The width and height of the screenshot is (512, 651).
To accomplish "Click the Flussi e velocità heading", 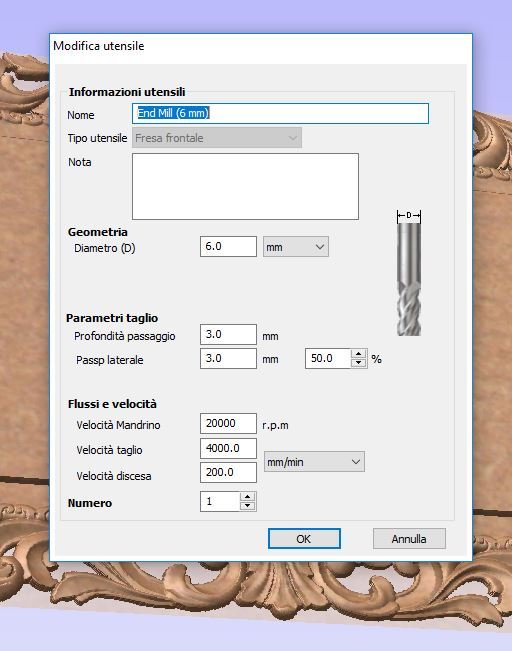I will [112, 404].
